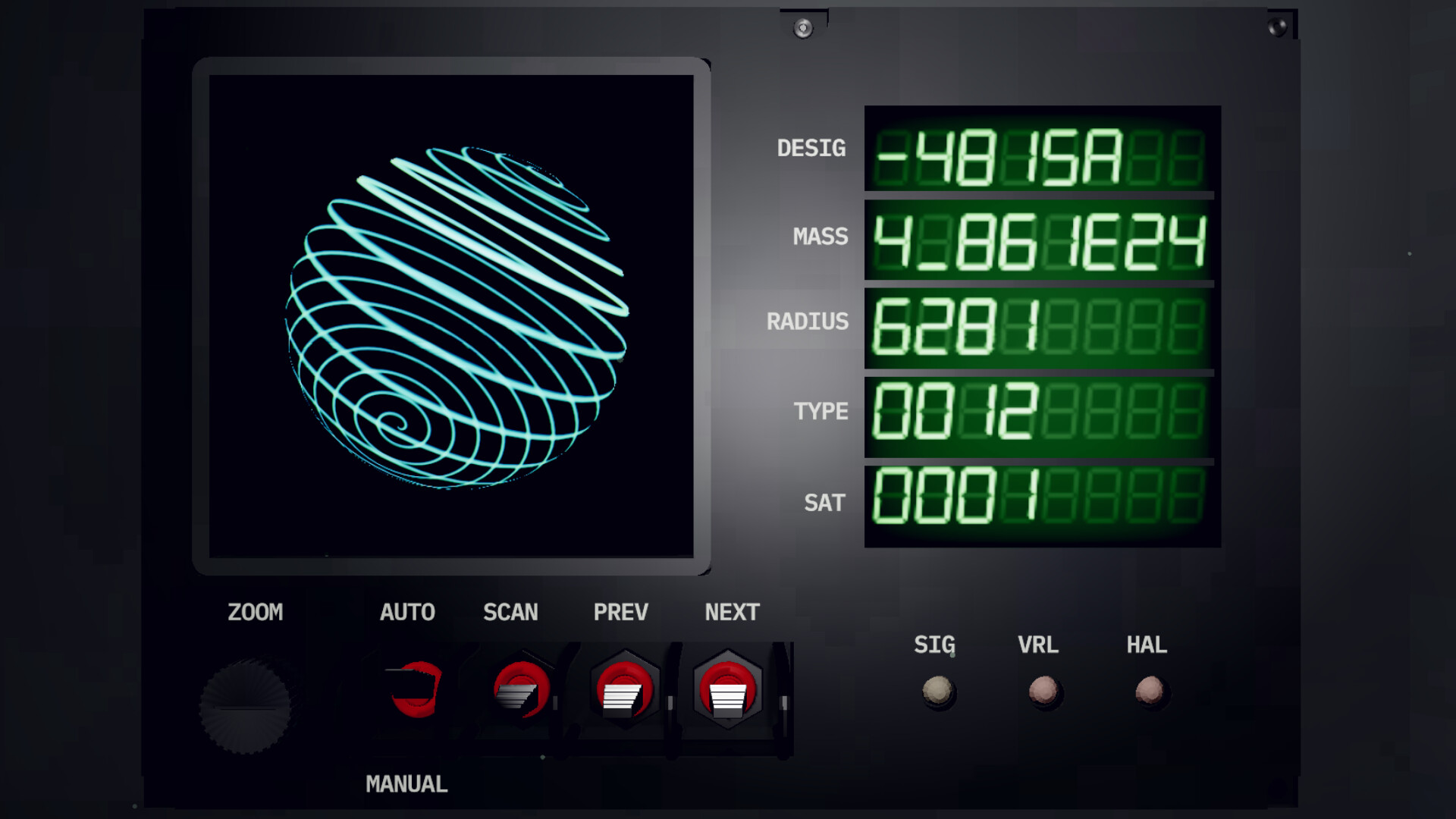
Task: Click the MASS green readout display
Action: click(1040, 243)
